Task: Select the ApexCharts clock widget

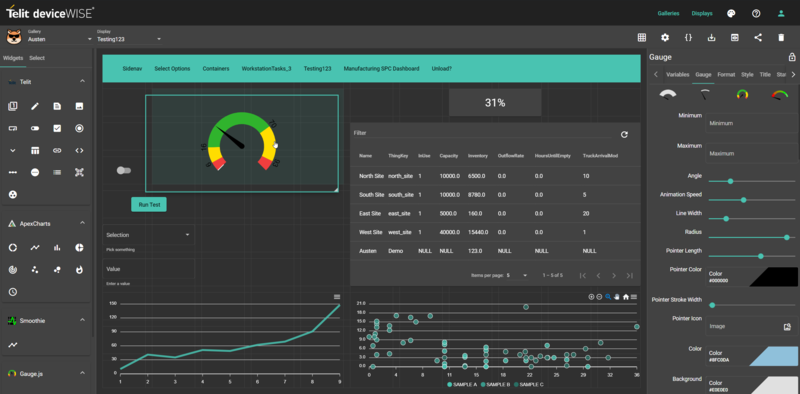Action: (13, 292)
